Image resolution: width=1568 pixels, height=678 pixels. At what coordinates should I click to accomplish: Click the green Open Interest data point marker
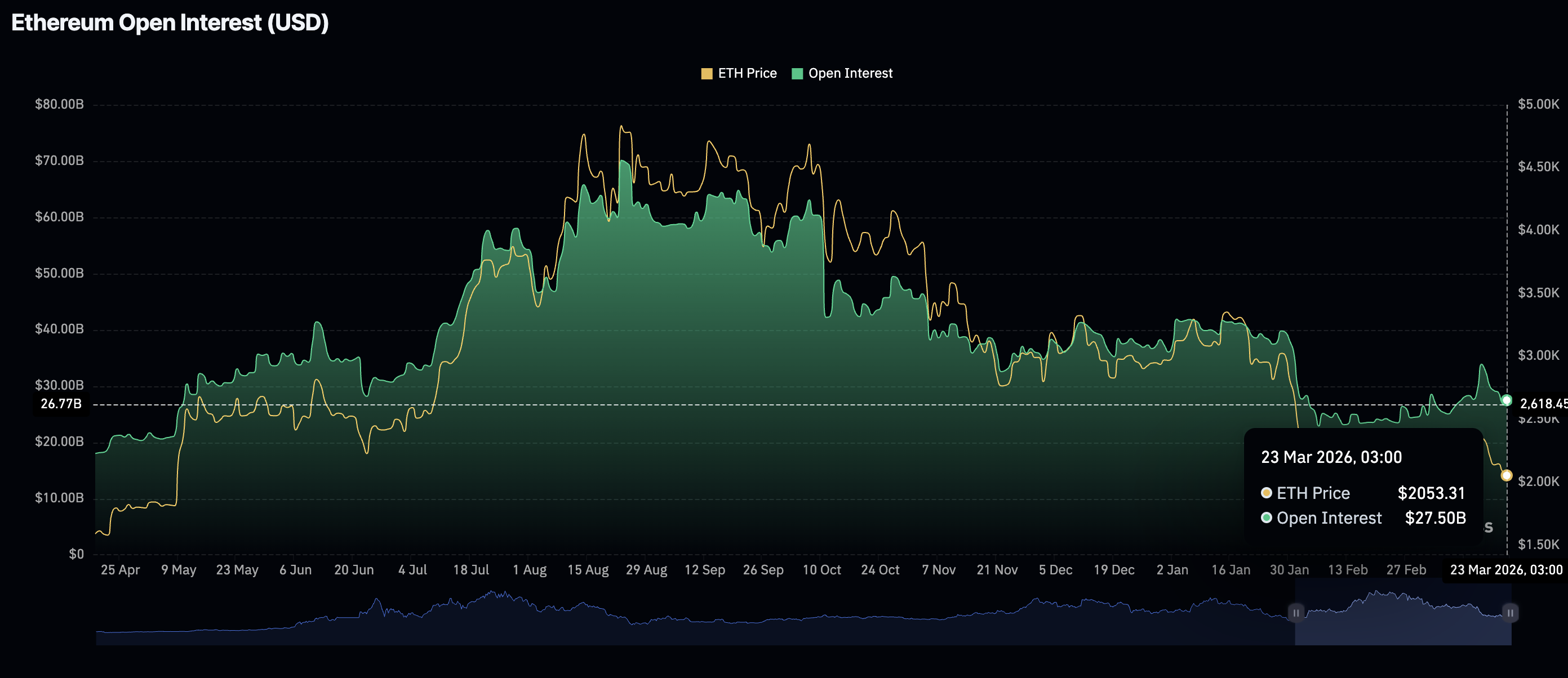[1506, 400]
